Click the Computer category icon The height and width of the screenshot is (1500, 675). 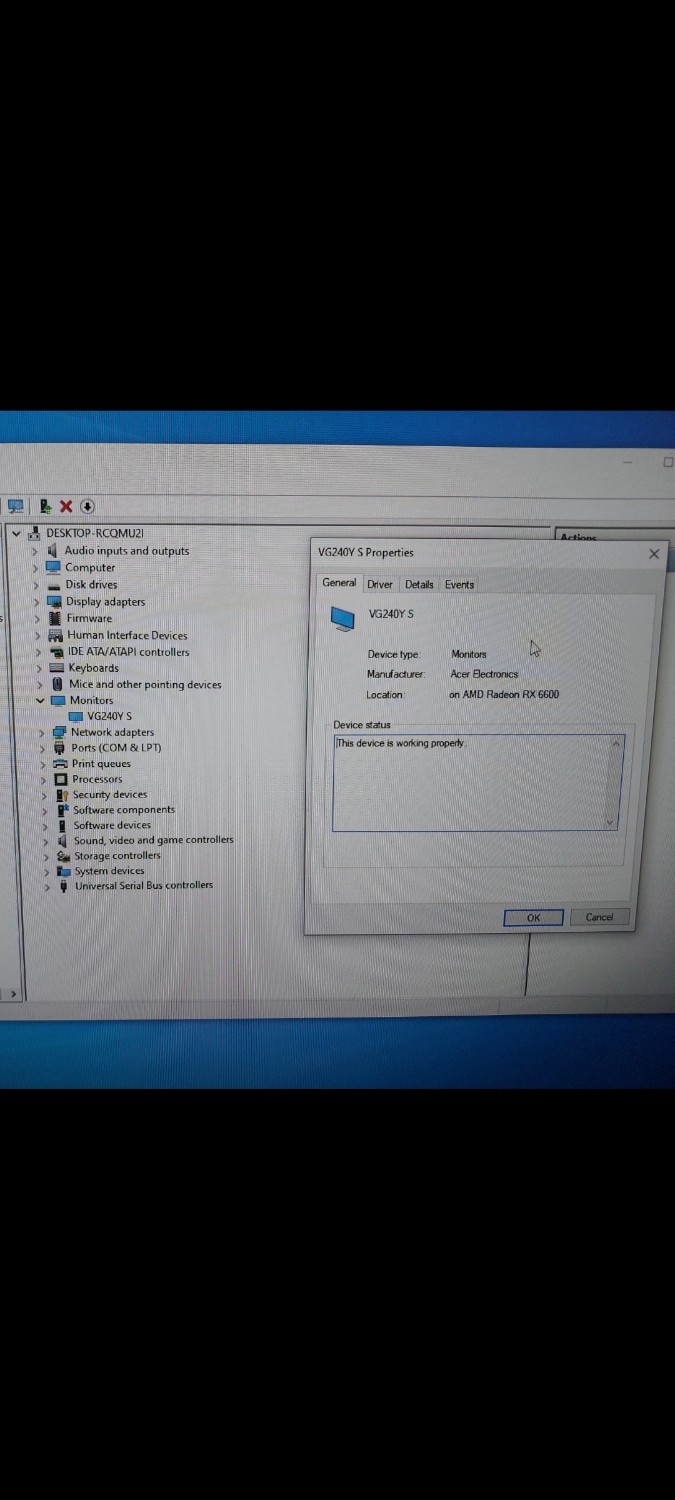pos(53,567)
